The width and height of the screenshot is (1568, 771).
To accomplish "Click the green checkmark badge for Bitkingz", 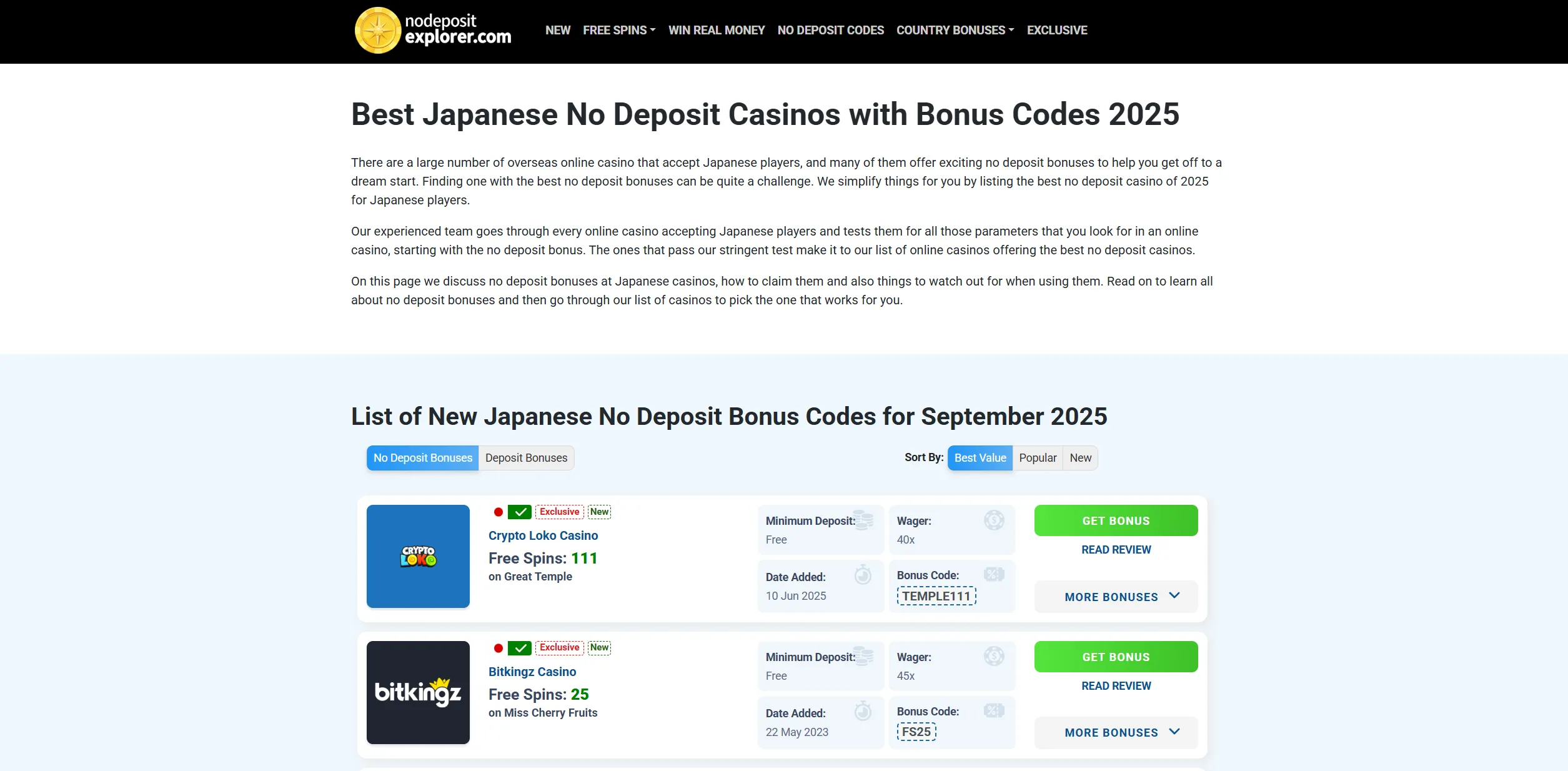I will click(x=519, y=649).
